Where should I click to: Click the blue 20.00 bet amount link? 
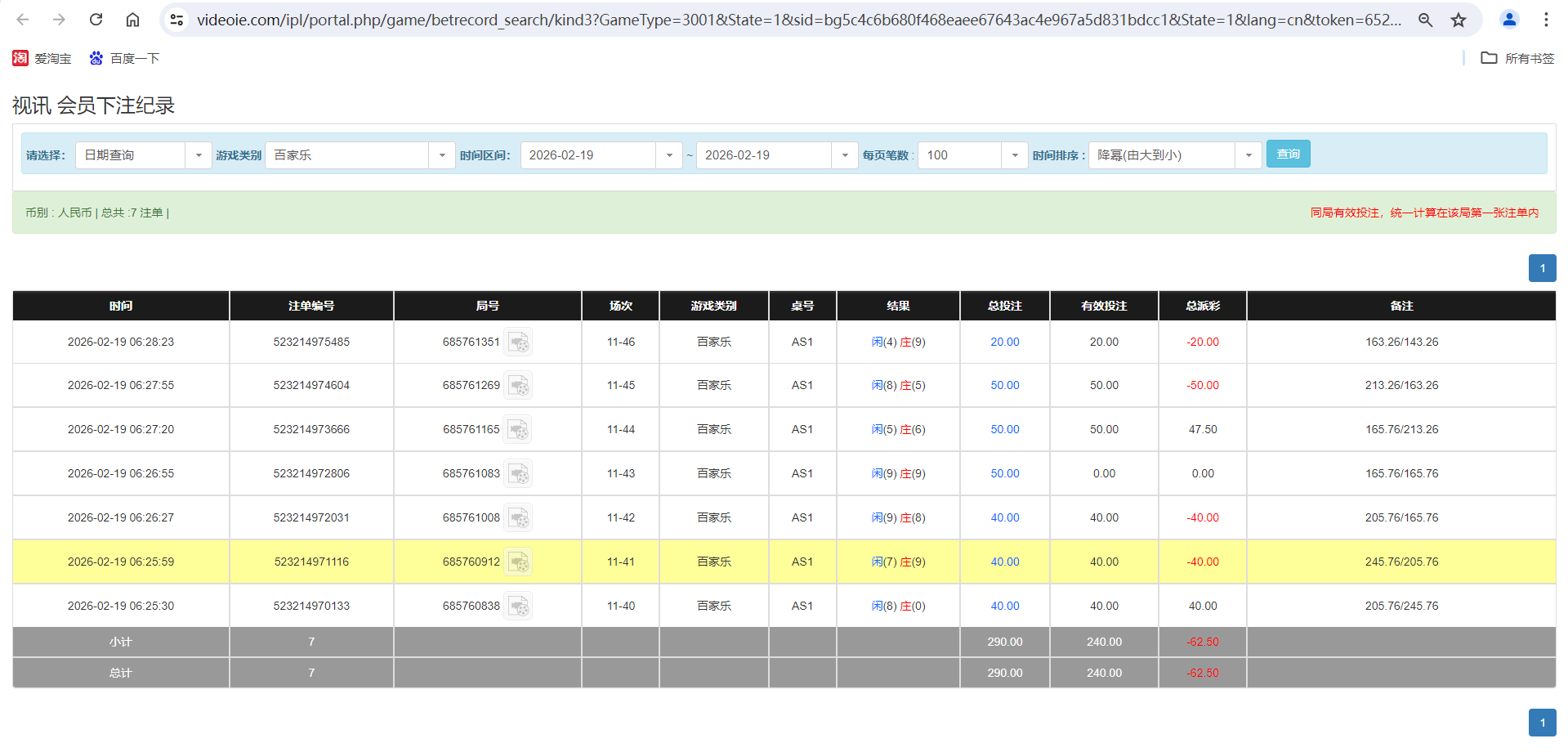pos(1004,342)
